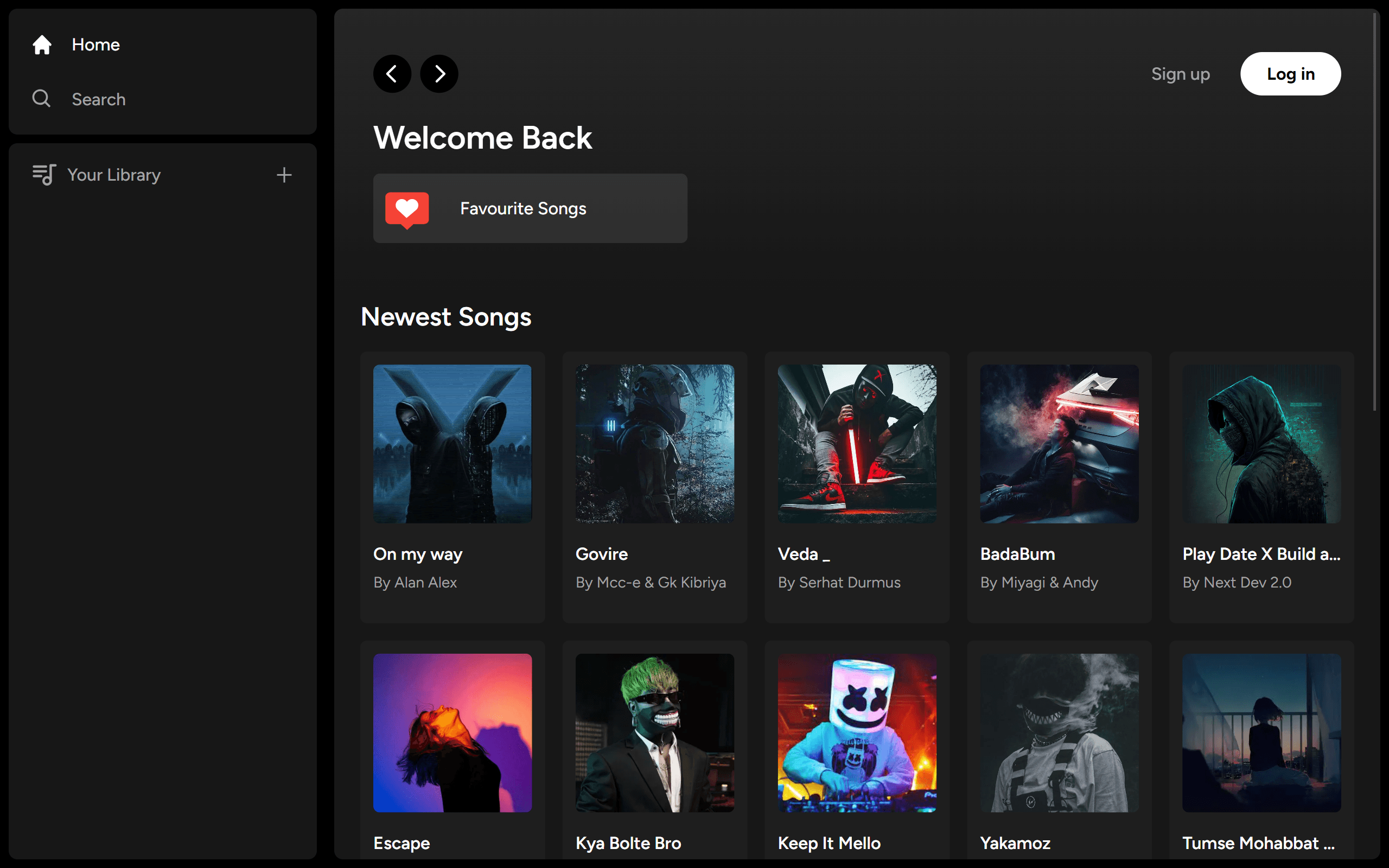Click the artist text By Serhat Durmus

(839, 583)
